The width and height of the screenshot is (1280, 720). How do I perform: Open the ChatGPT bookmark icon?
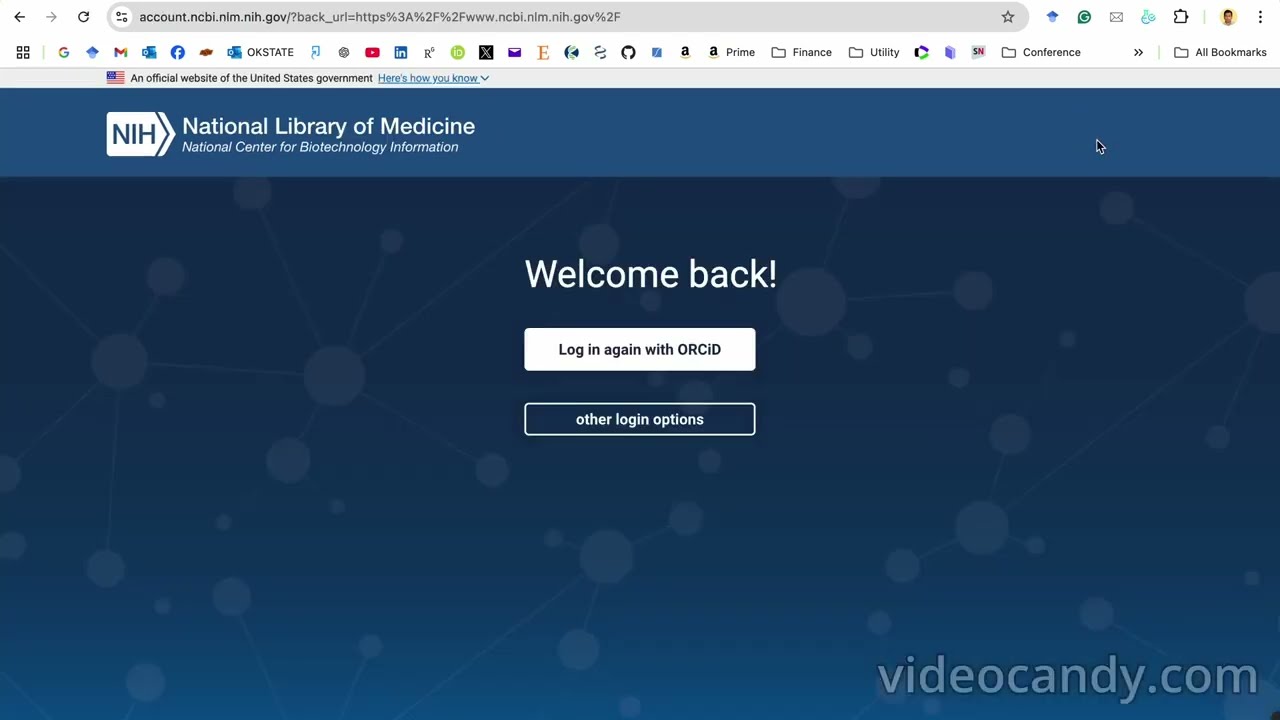[344, 52]
